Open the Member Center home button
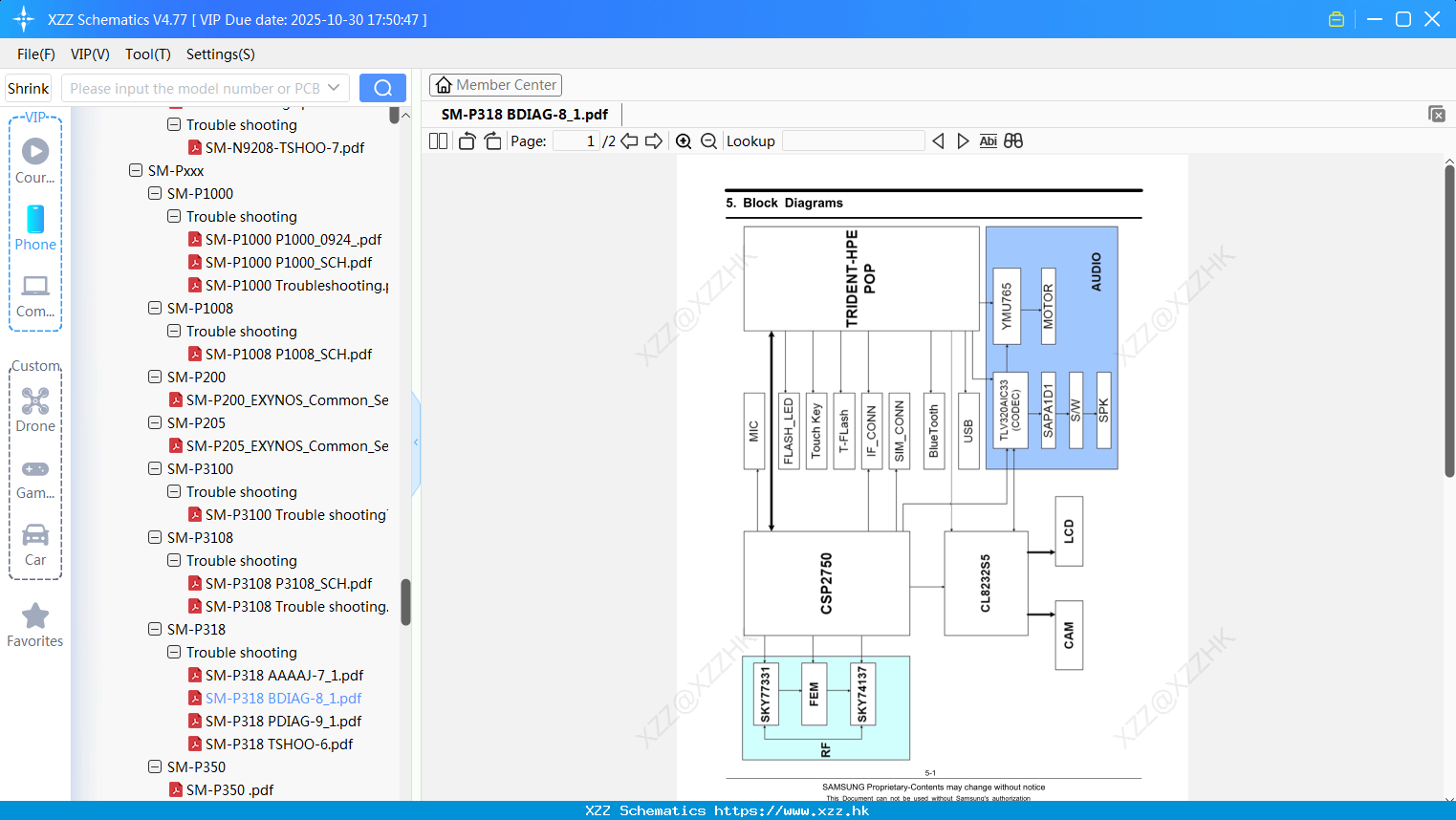This screenshot has height=820, width=1456. [495, 85]
